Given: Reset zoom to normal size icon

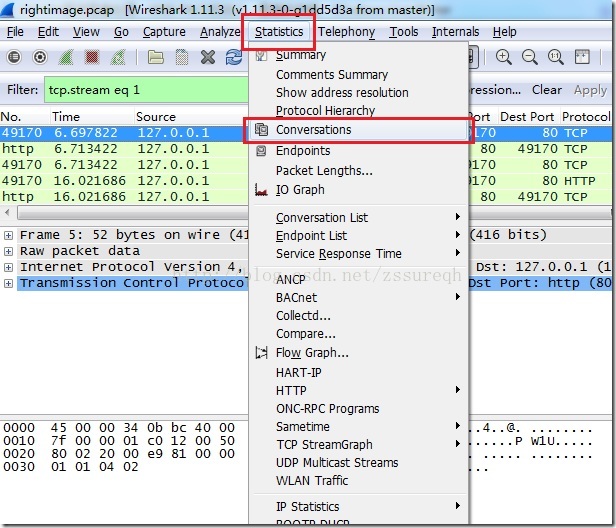Looking at the screenshot, I should pyautogui.click(x=556, y=57).
